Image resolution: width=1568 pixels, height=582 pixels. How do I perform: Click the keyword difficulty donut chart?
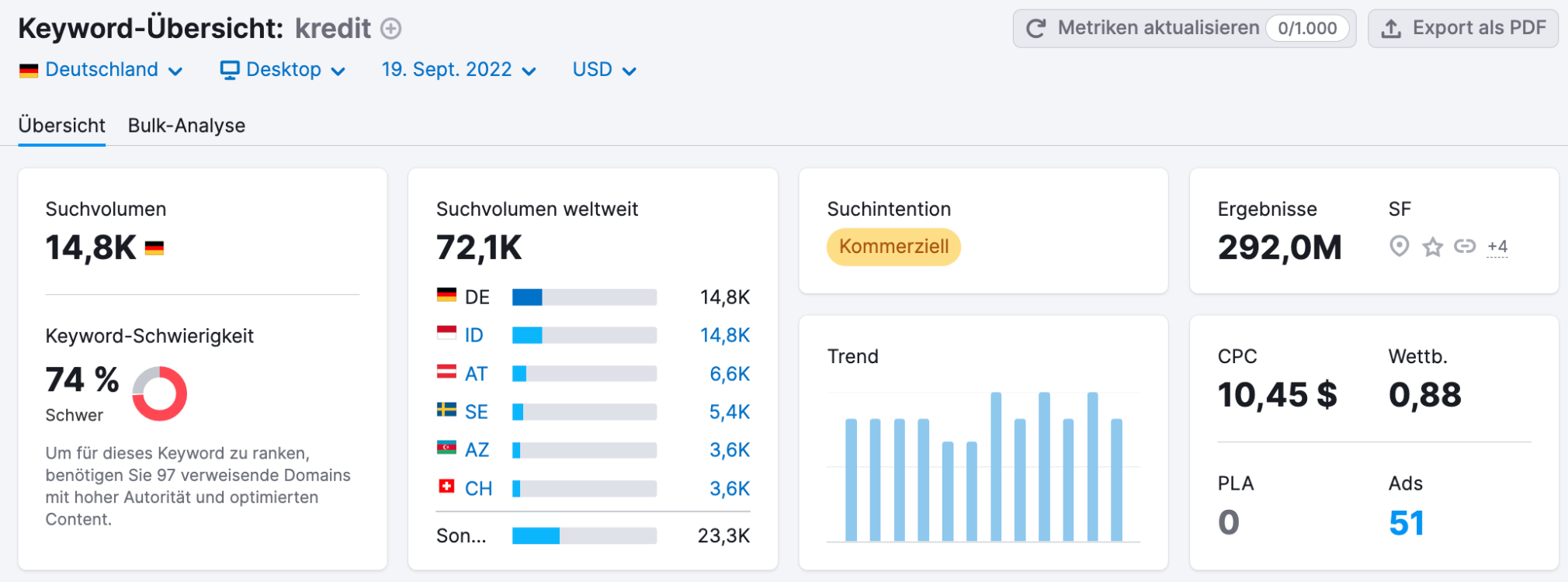[159, 393]
